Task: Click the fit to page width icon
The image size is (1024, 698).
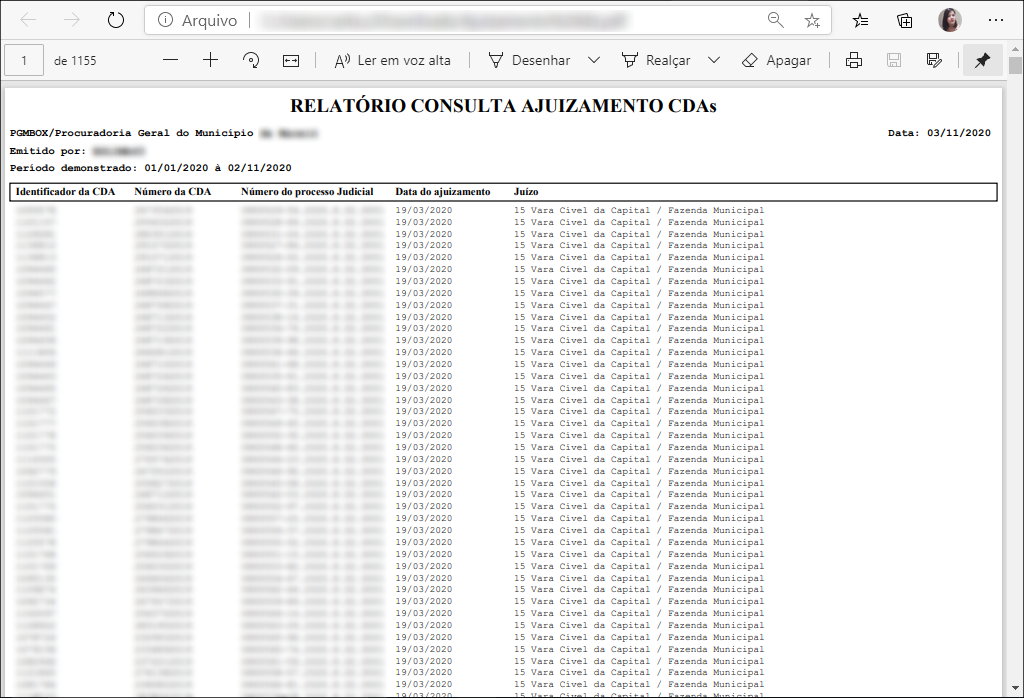Action: pyautogui.click(x=291, y=60)
